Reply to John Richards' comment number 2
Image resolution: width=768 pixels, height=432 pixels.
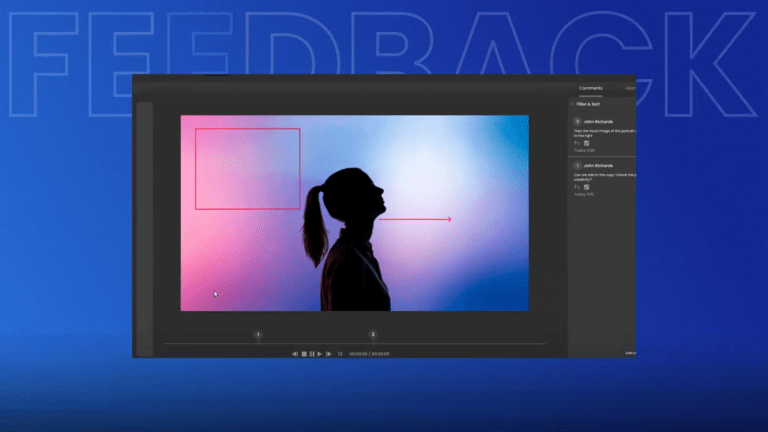(x=577, y=143)
